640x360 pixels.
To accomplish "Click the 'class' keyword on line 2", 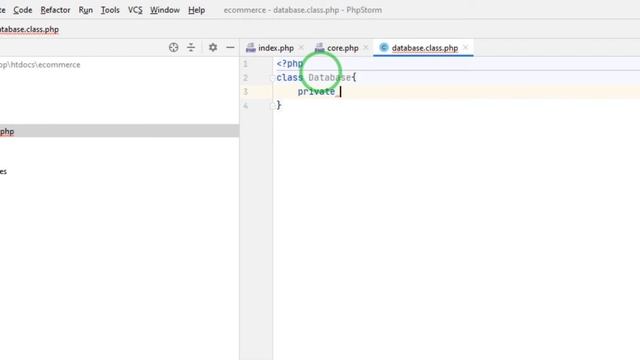I will (289, 78).
